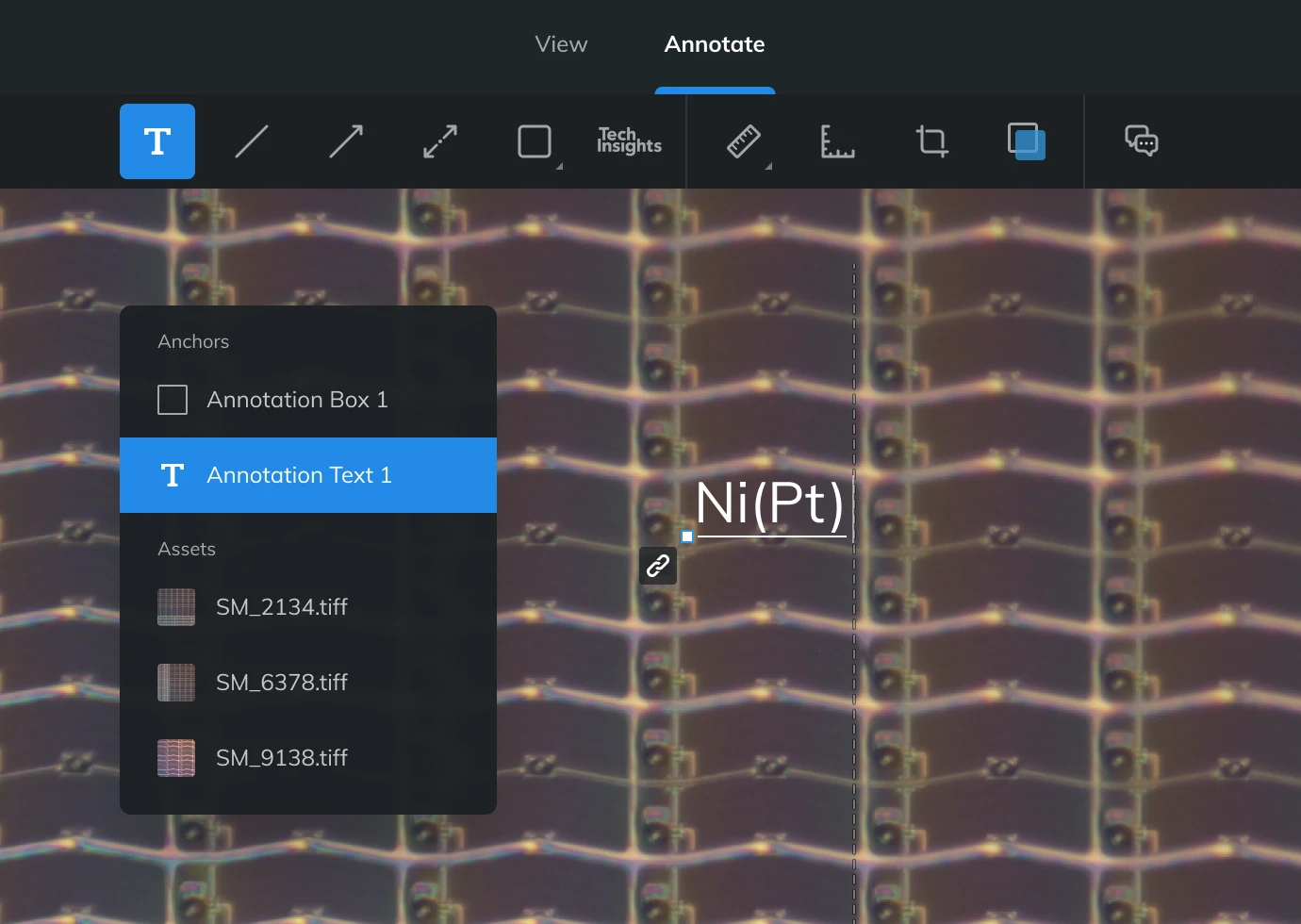Switch to the Annotate tab
The image size is (1301, 924).
click(x=715, y=44)
